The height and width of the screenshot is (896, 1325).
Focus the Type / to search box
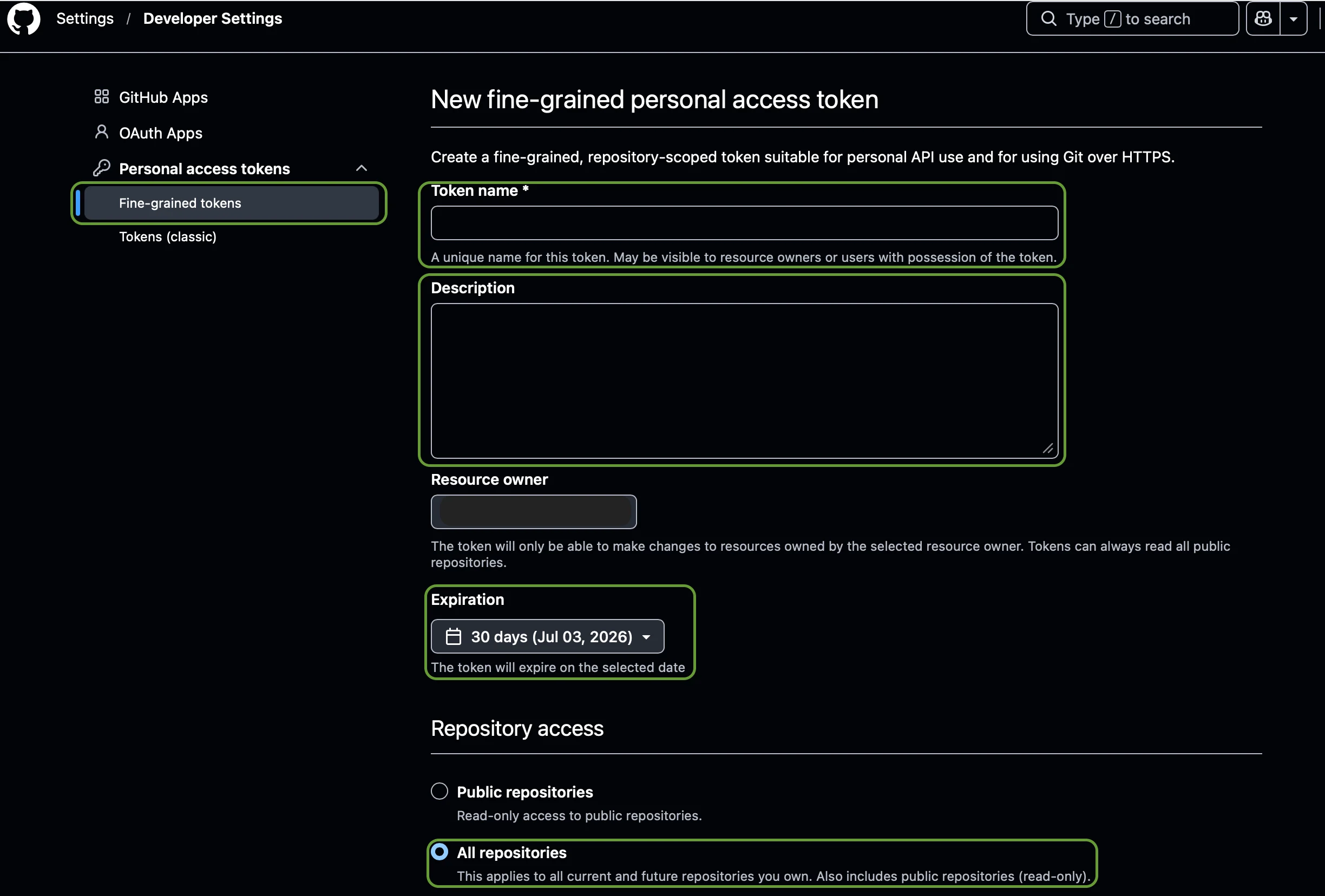(x=1132, y=19)
